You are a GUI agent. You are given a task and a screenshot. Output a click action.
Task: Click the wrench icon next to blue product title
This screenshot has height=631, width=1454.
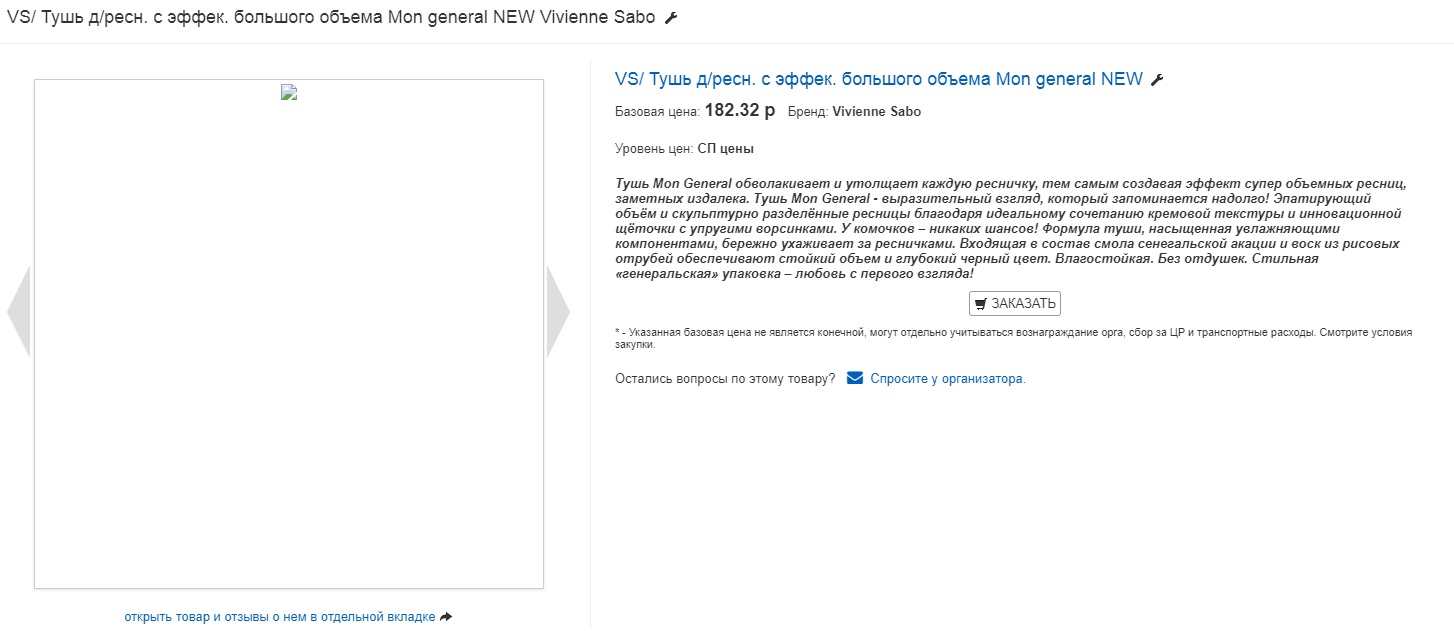click(1157, 80)
